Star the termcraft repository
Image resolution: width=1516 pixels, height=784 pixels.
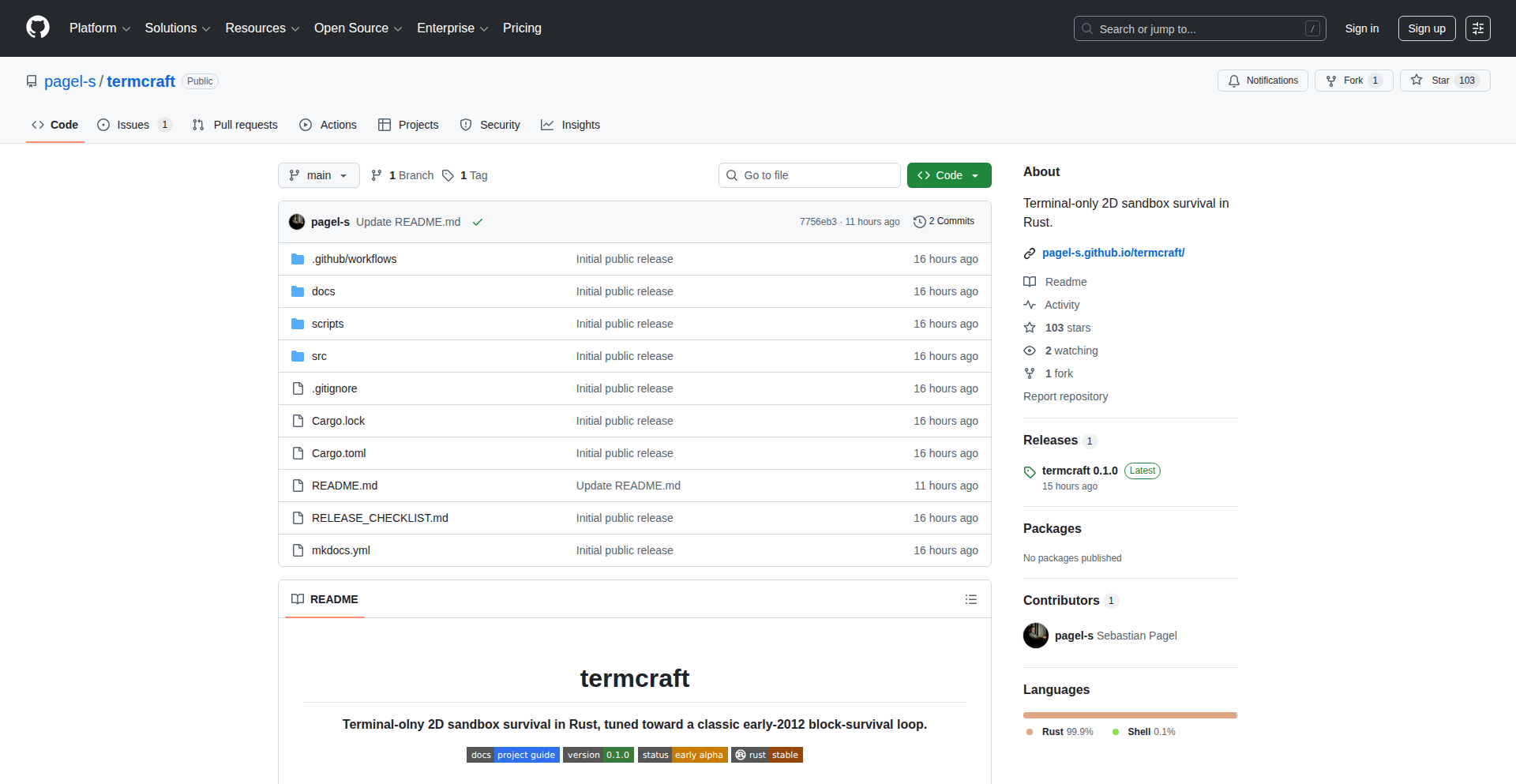(x=1444, y=81)
